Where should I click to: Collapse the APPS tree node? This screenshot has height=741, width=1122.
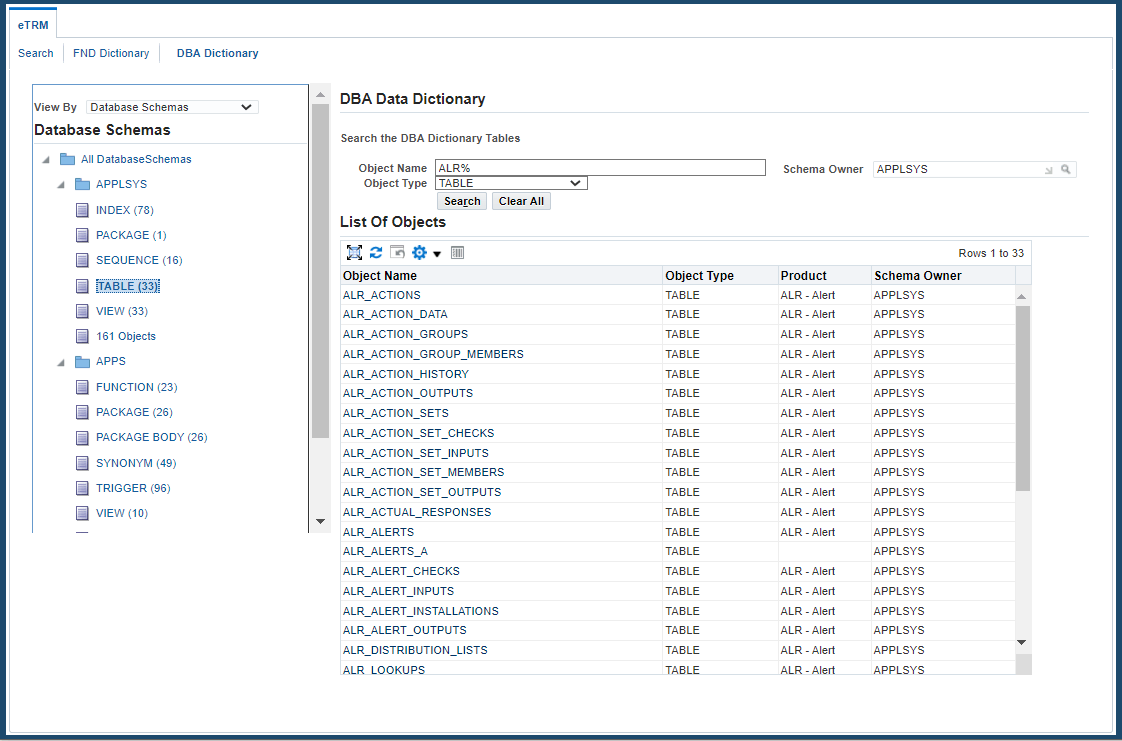click(60, 361)
